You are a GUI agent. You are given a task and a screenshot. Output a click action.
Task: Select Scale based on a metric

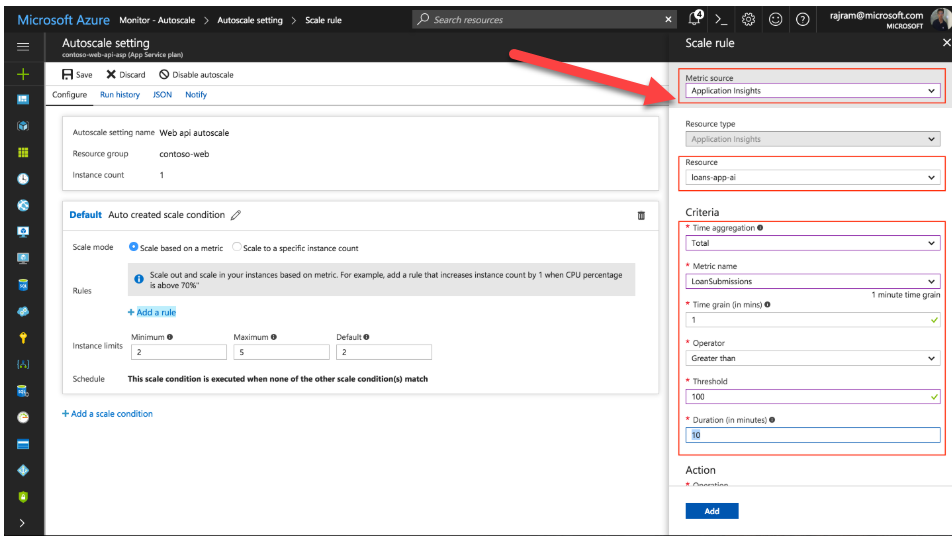point(134,247)
